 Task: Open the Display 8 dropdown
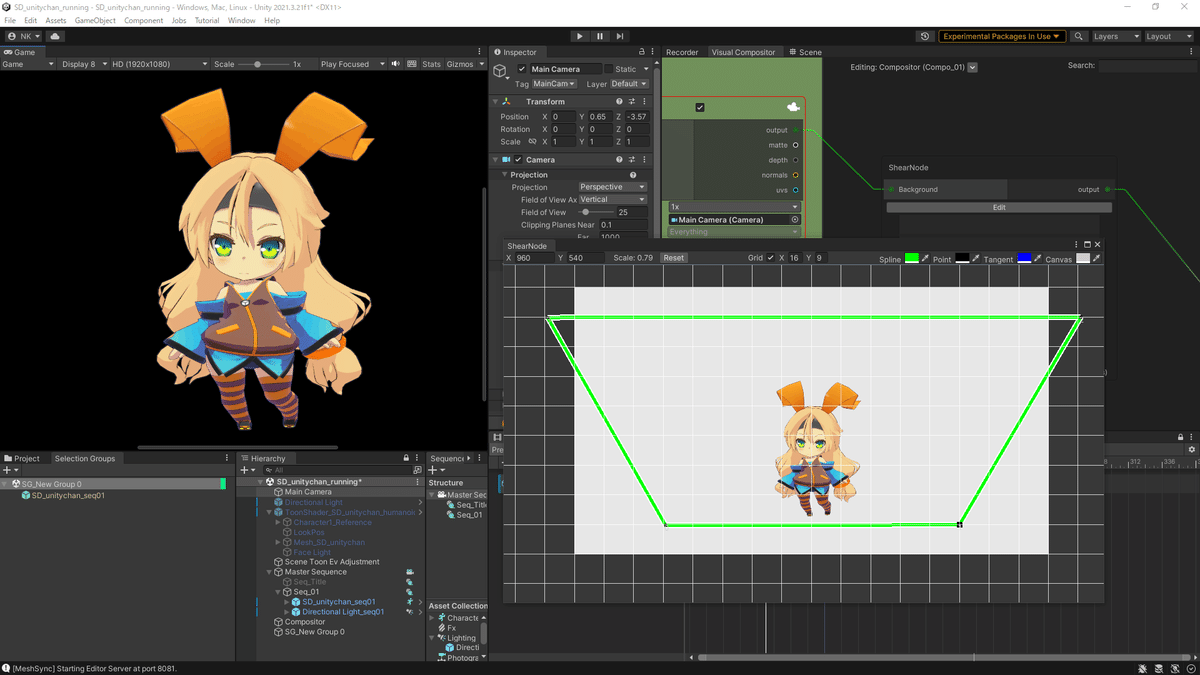83,64
